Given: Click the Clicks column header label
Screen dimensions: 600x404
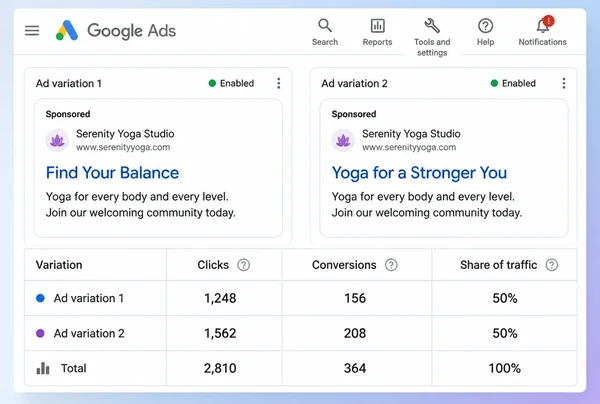Looking at the screenshot, I should click(x=213, y=265).
